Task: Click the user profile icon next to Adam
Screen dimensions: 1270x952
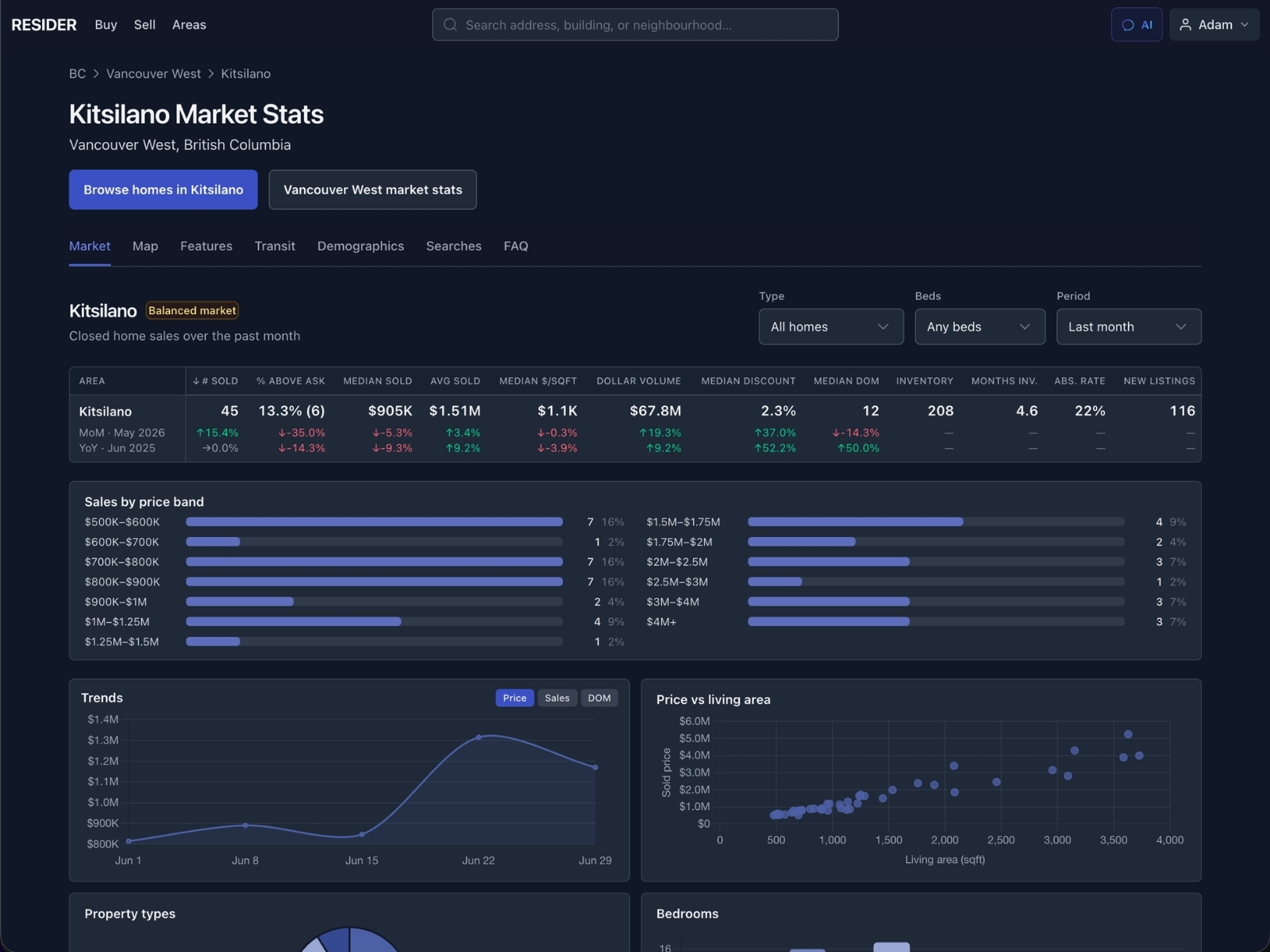Action: [x=1185, y=25]
